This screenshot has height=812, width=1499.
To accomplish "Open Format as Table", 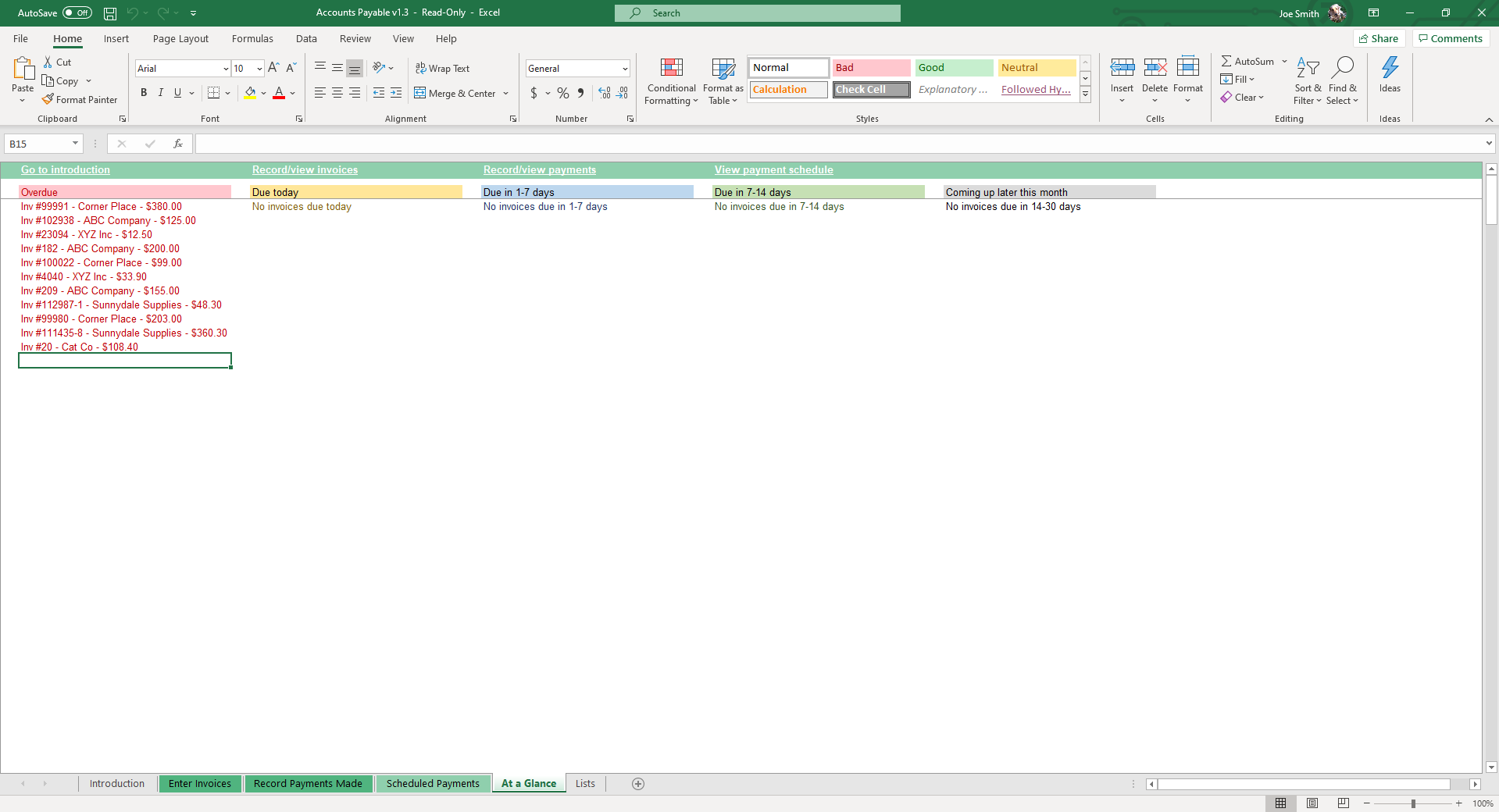I will 723,80.
